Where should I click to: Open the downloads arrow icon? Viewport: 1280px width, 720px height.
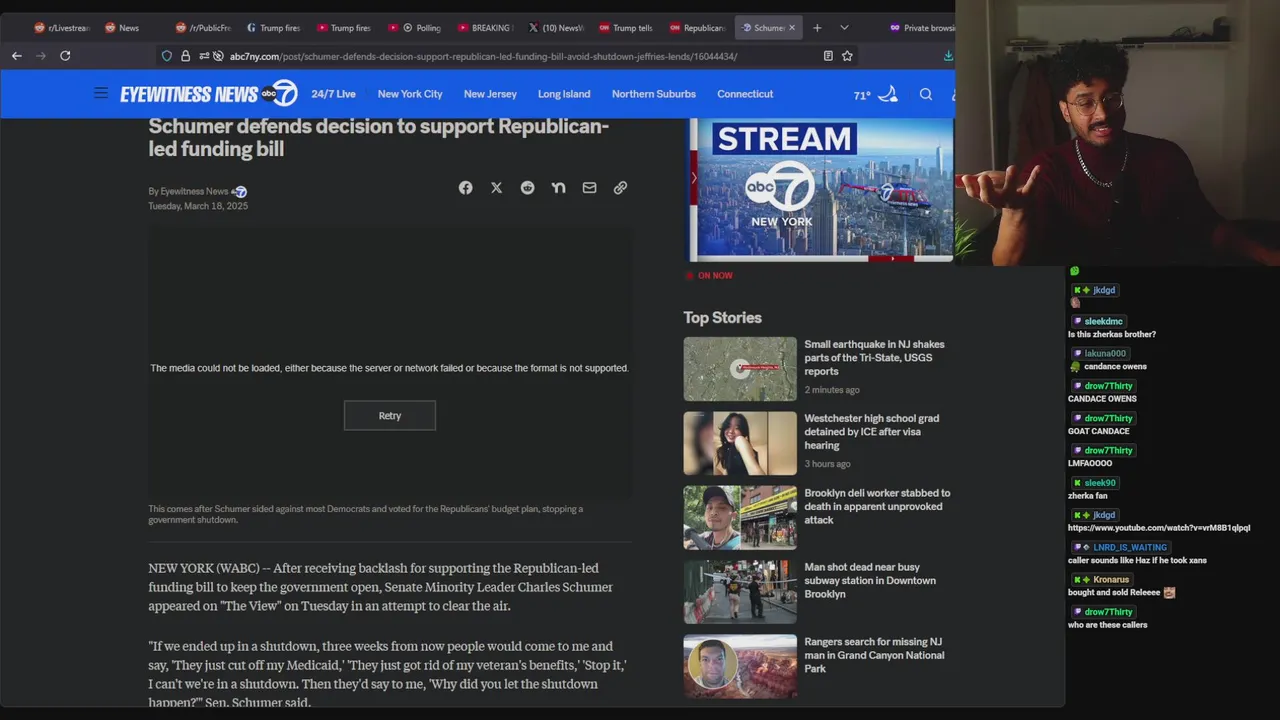coord(948,56)
